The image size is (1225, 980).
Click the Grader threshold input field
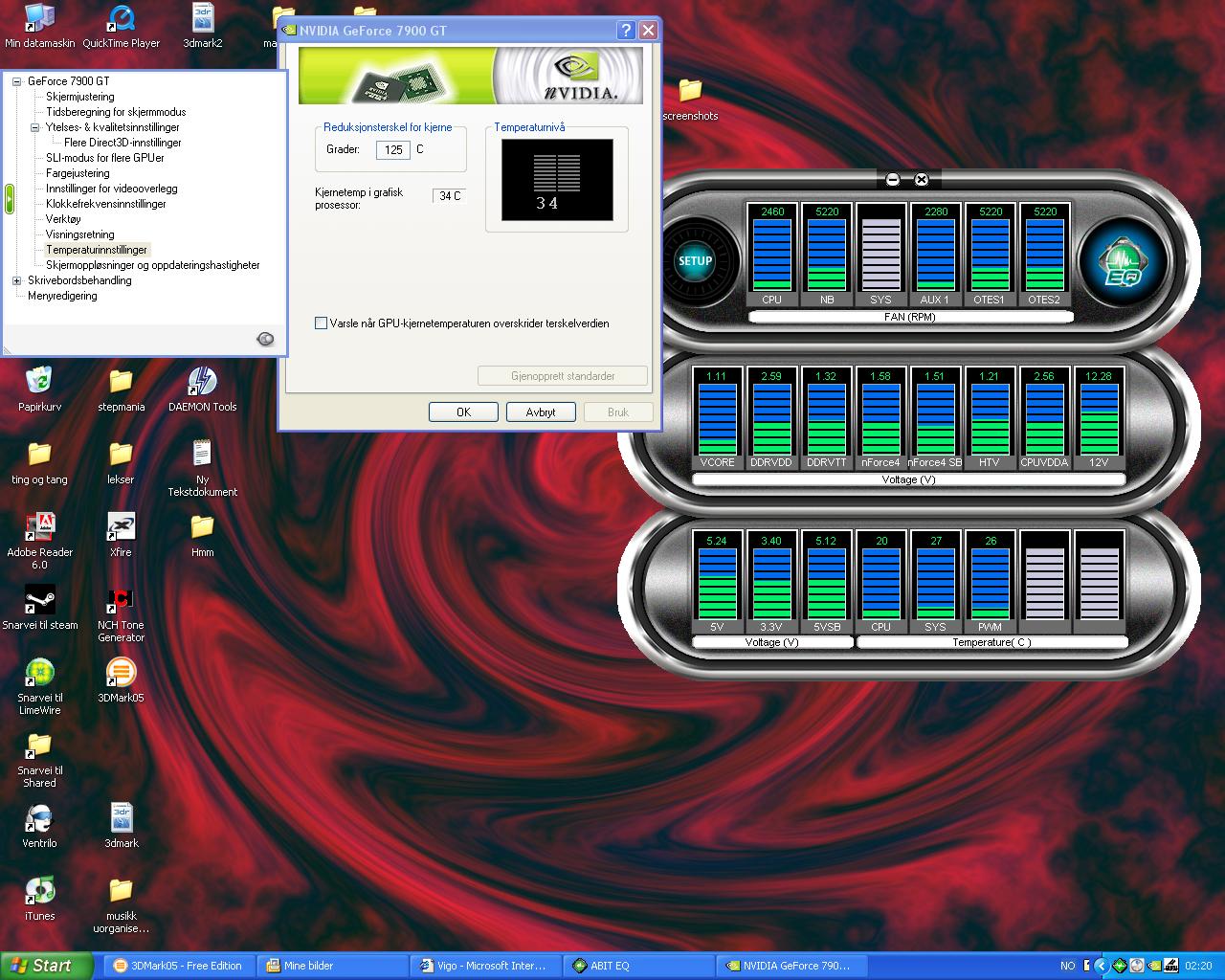coord(393,150)
